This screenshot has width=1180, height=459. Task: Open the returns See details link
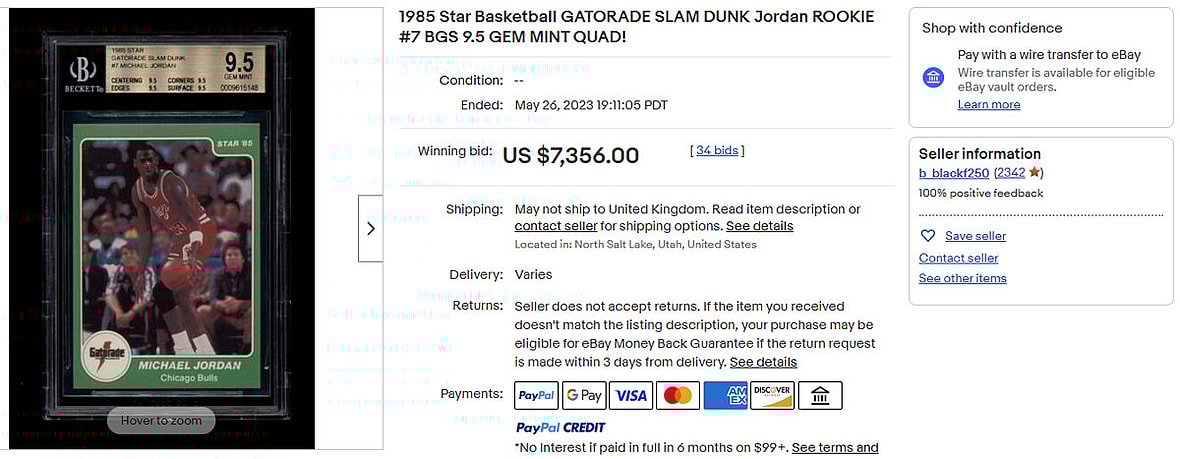tap(763, 362)
